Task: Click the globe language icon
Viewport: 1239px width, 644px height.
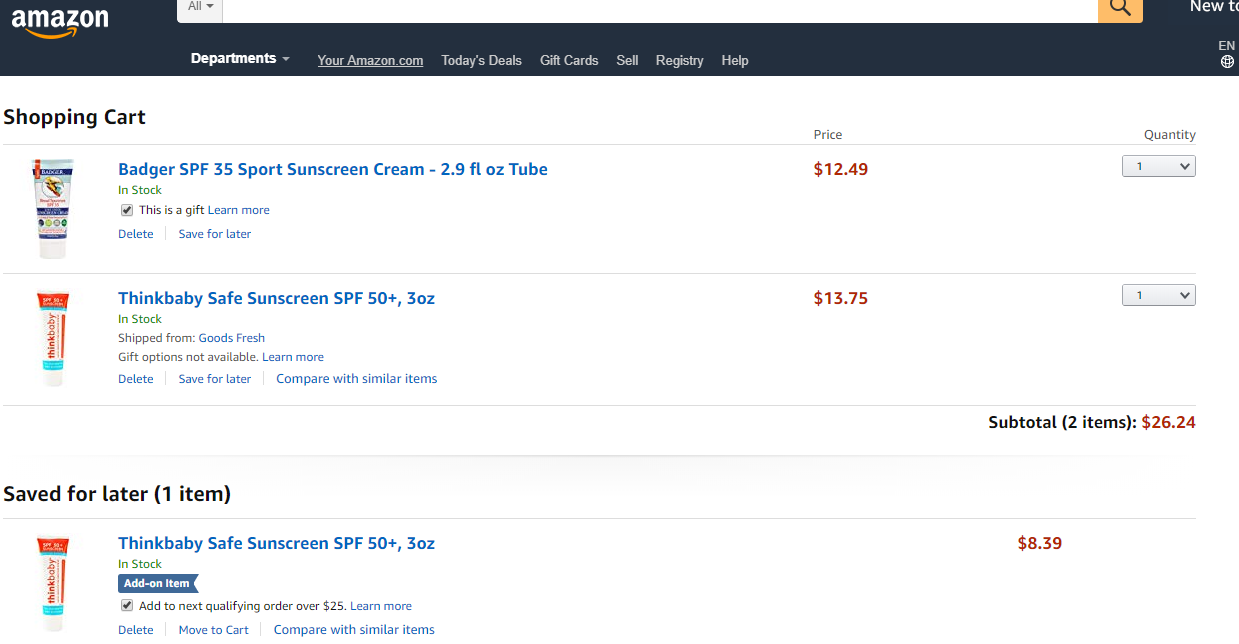Action: point(1227,62)
